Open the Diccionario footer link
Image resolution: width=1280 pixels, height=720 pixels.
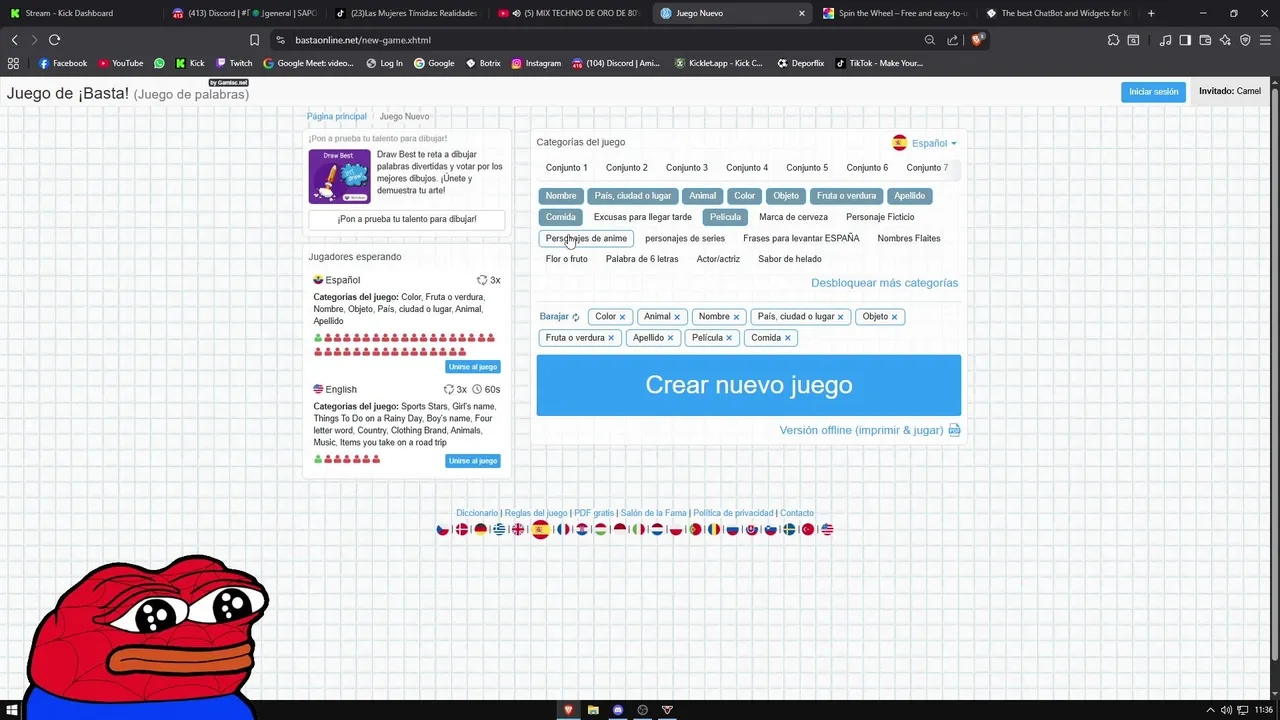pyautogui.click(x=476, y=513)
